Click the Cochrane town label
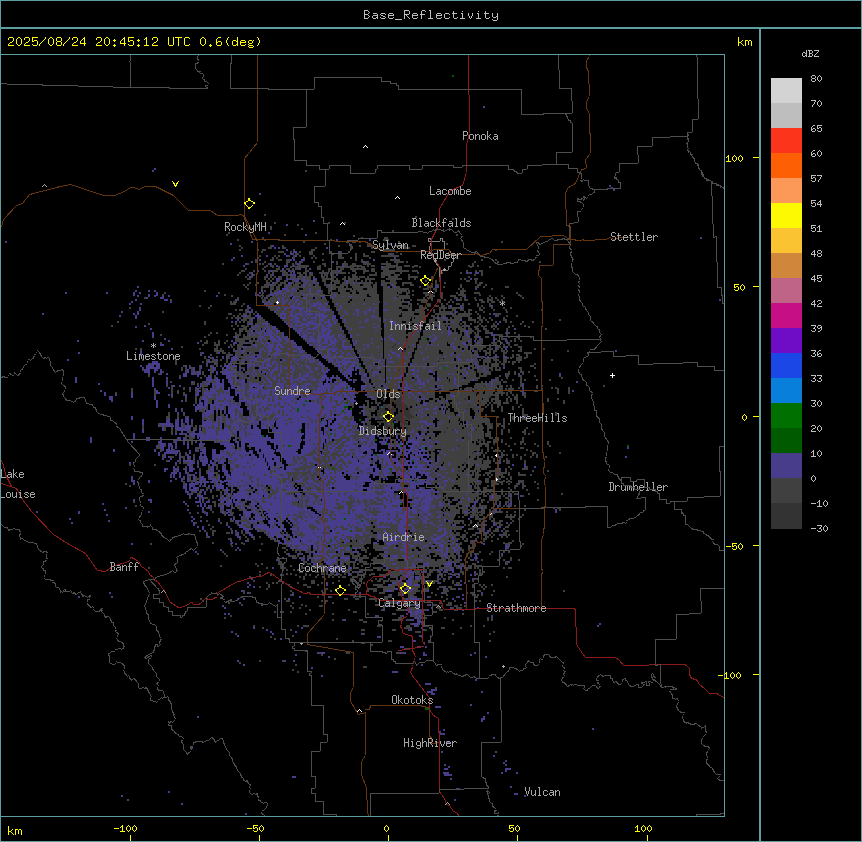Viewport: 862px width, 842px height. [x=322, y=568]
